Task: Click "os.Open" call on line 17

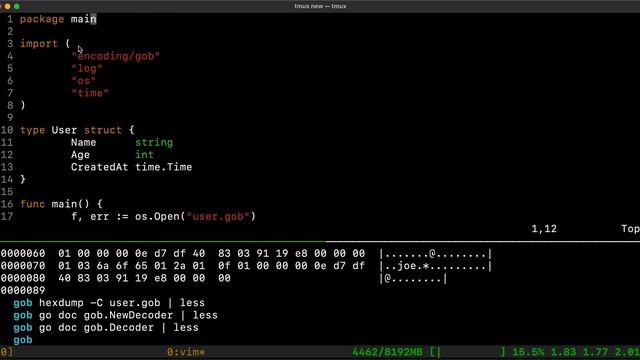Action: tap(157, 216)
